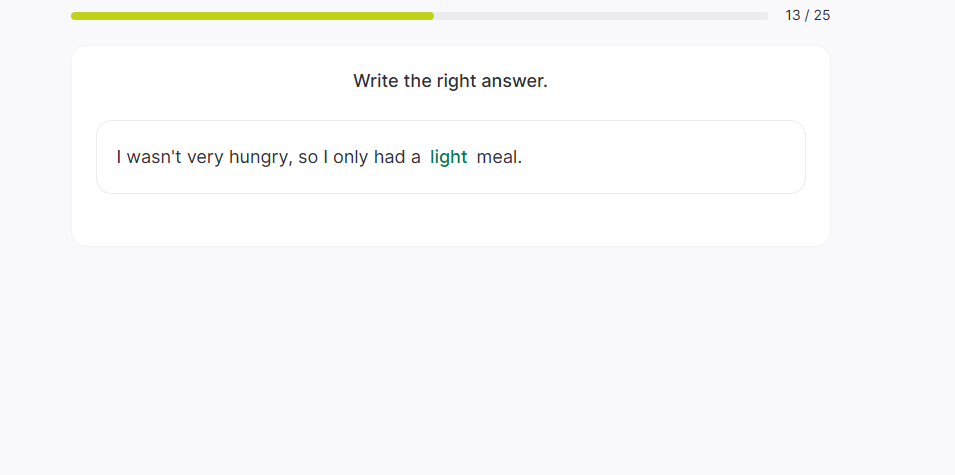Click the 13 / 25 question counter
955x475 pixels.
(808, 15)
